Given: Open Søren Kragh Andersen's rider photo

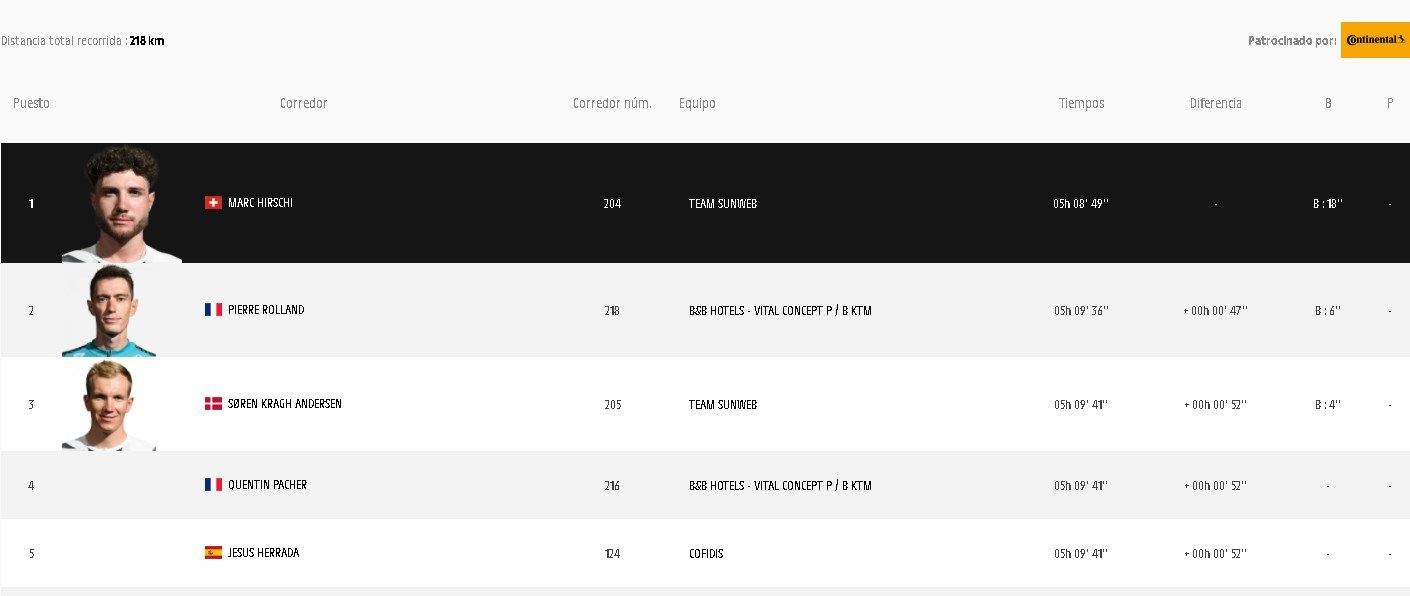Looking at the screenshot, I should [x=108, y=405].
